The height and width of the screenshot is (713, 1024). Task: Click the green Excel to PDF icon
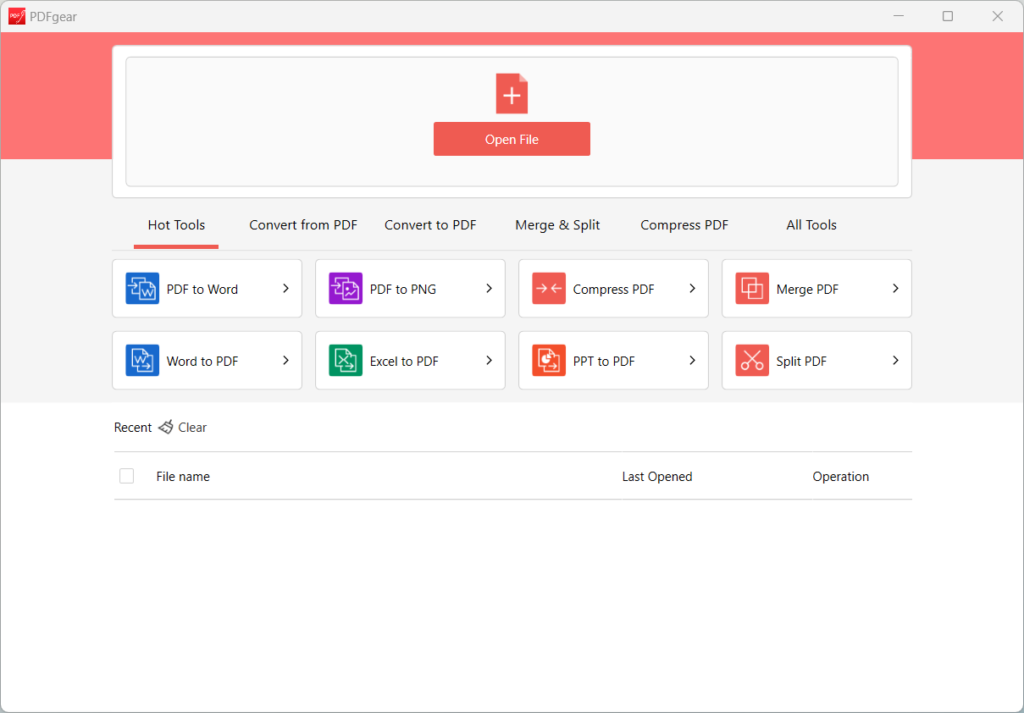pos(345,361)
